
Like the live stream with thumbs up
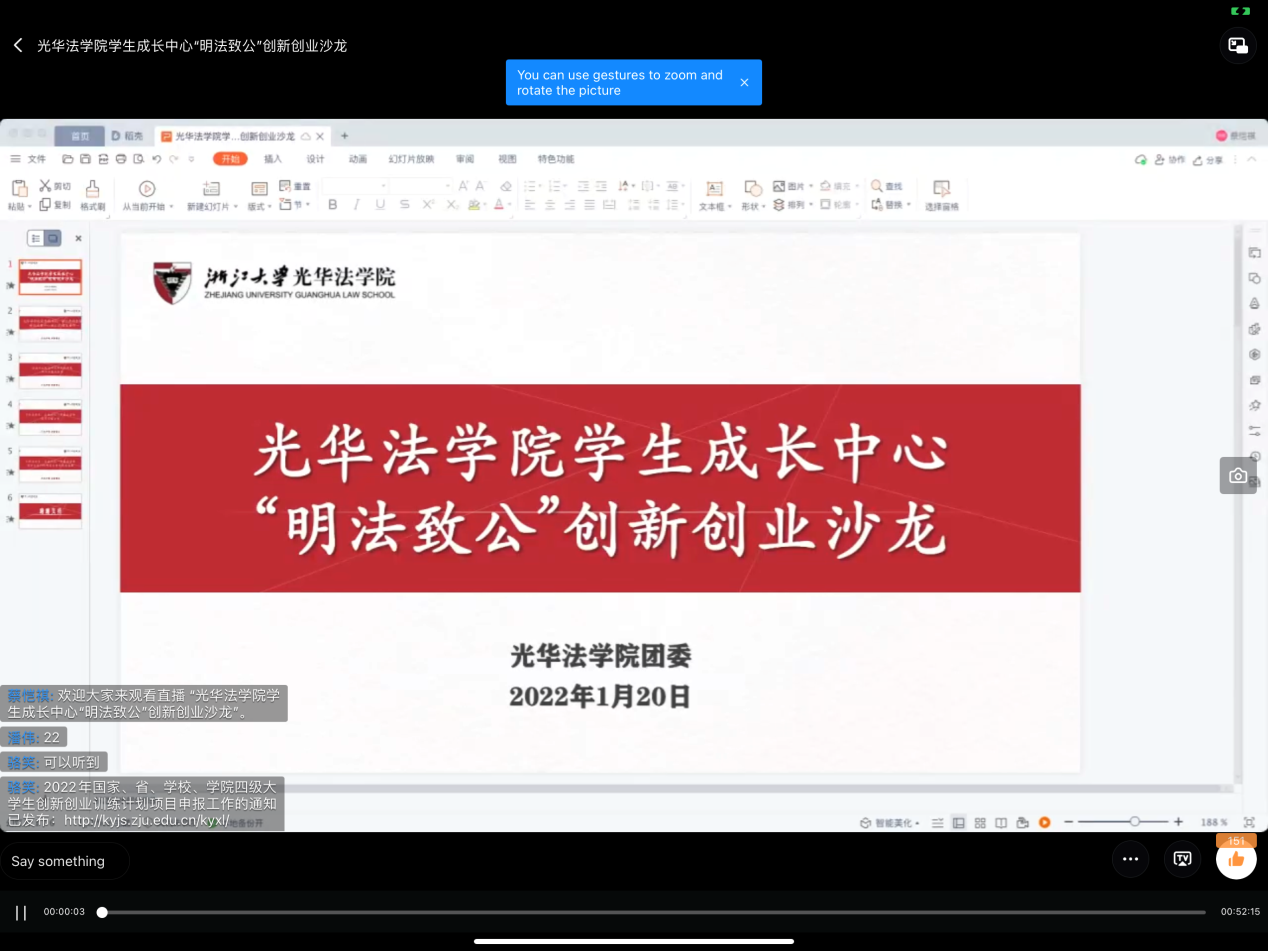click(x=1236, y=859)
